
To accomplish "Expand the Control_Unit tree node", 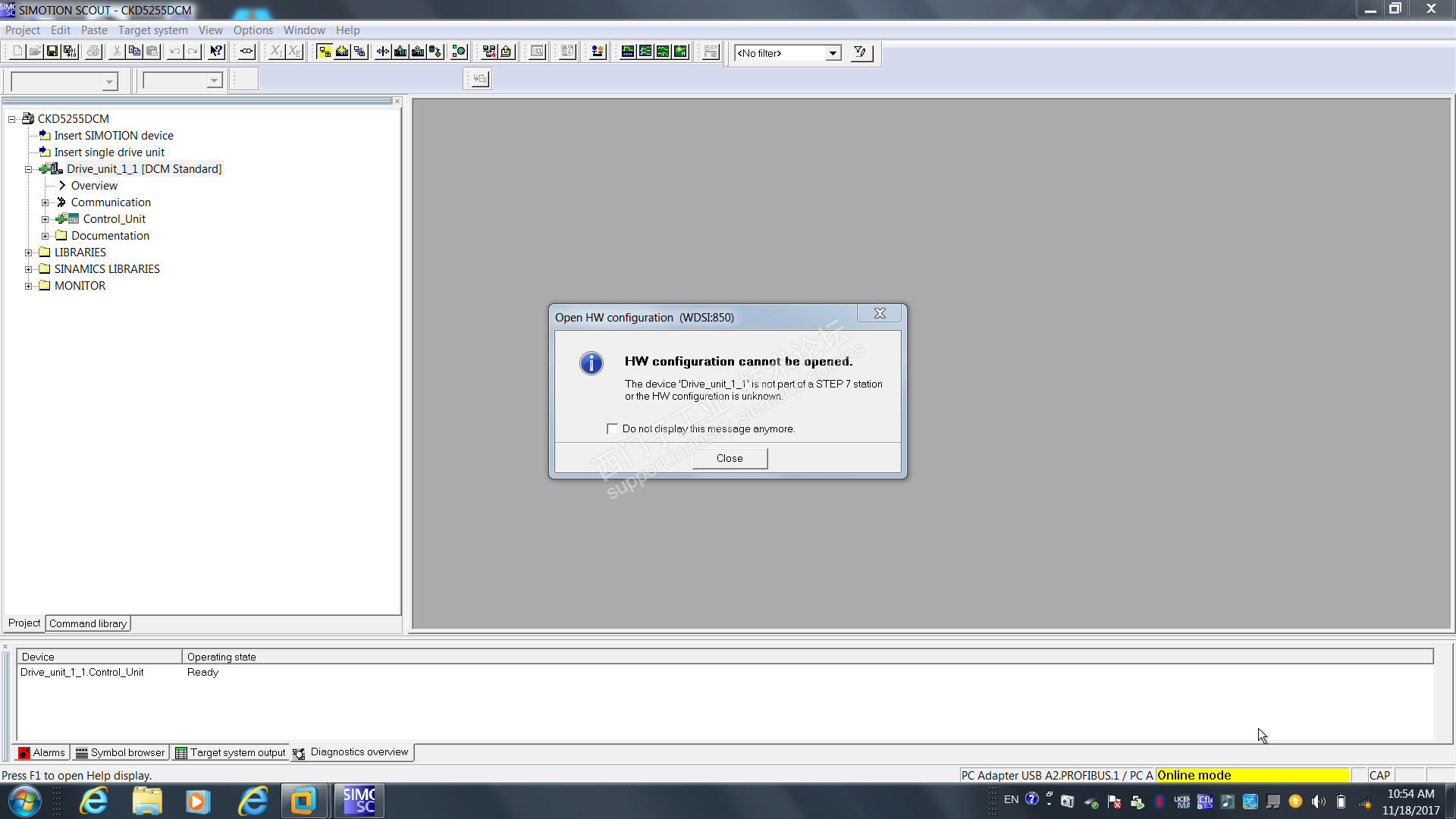I will 45,219.
